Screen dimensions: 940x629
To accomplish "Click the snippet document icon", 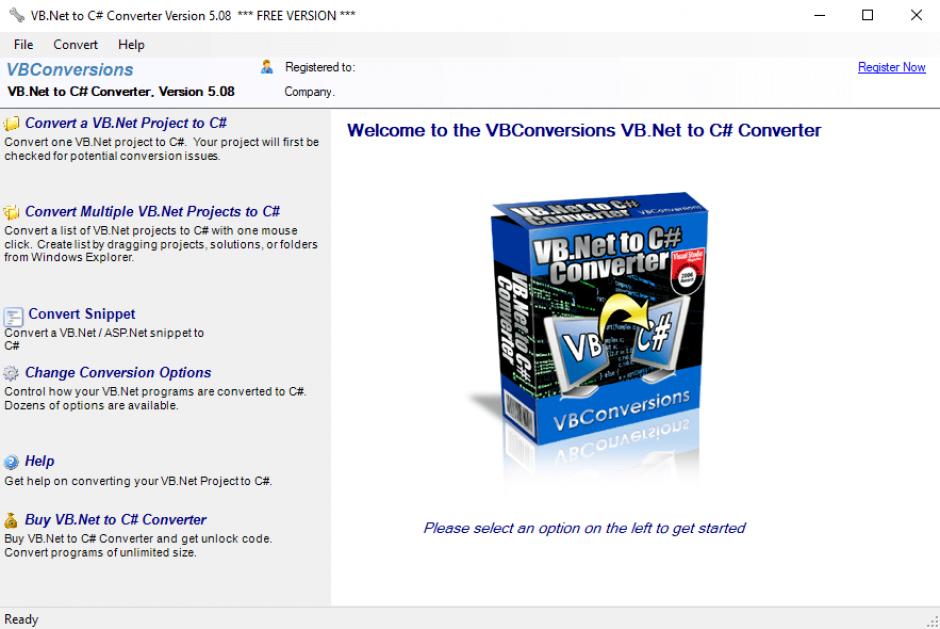I will pyautogui.click(x=13, y=316).
